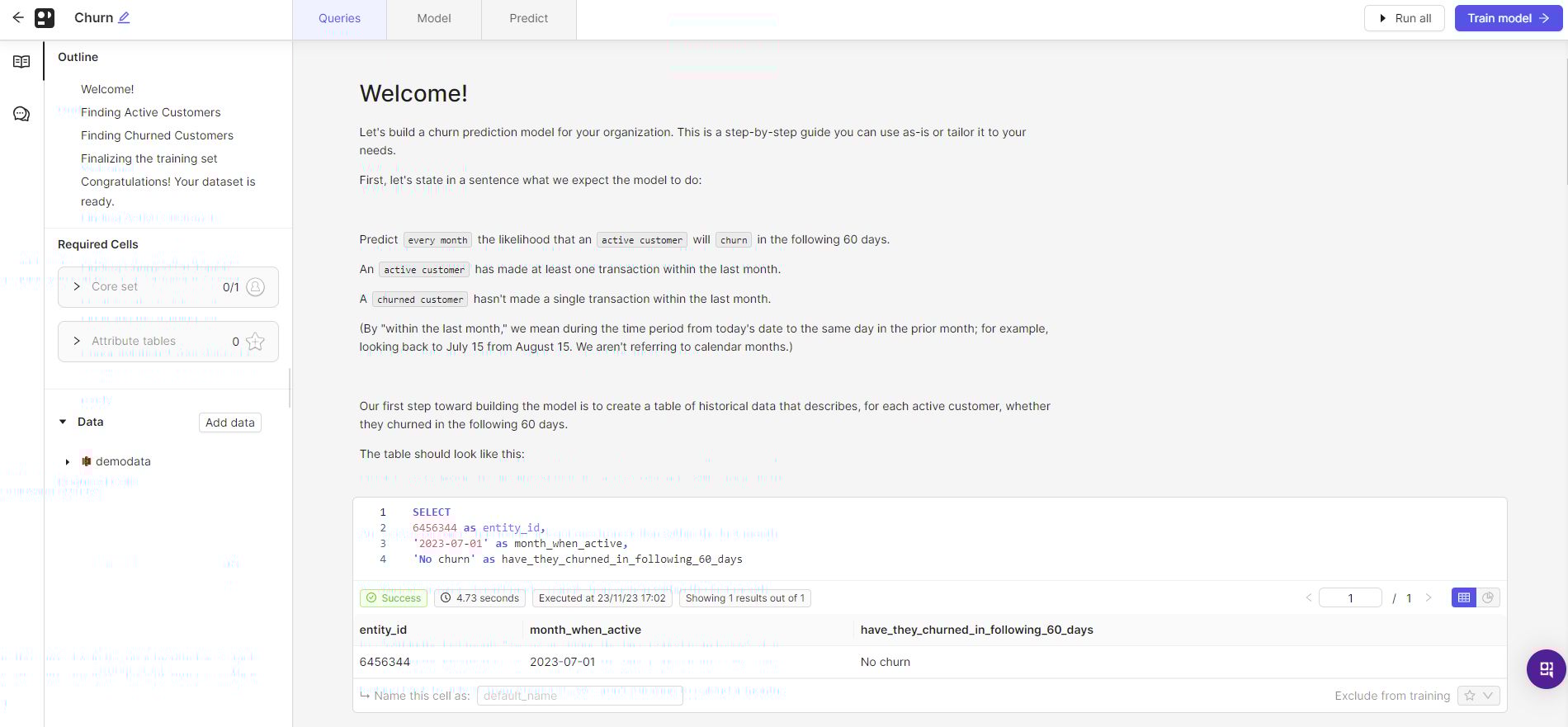
Task: Toggle the Exclude from training star dropdown
Action: pyautogui.click(x=1478, y=696)
